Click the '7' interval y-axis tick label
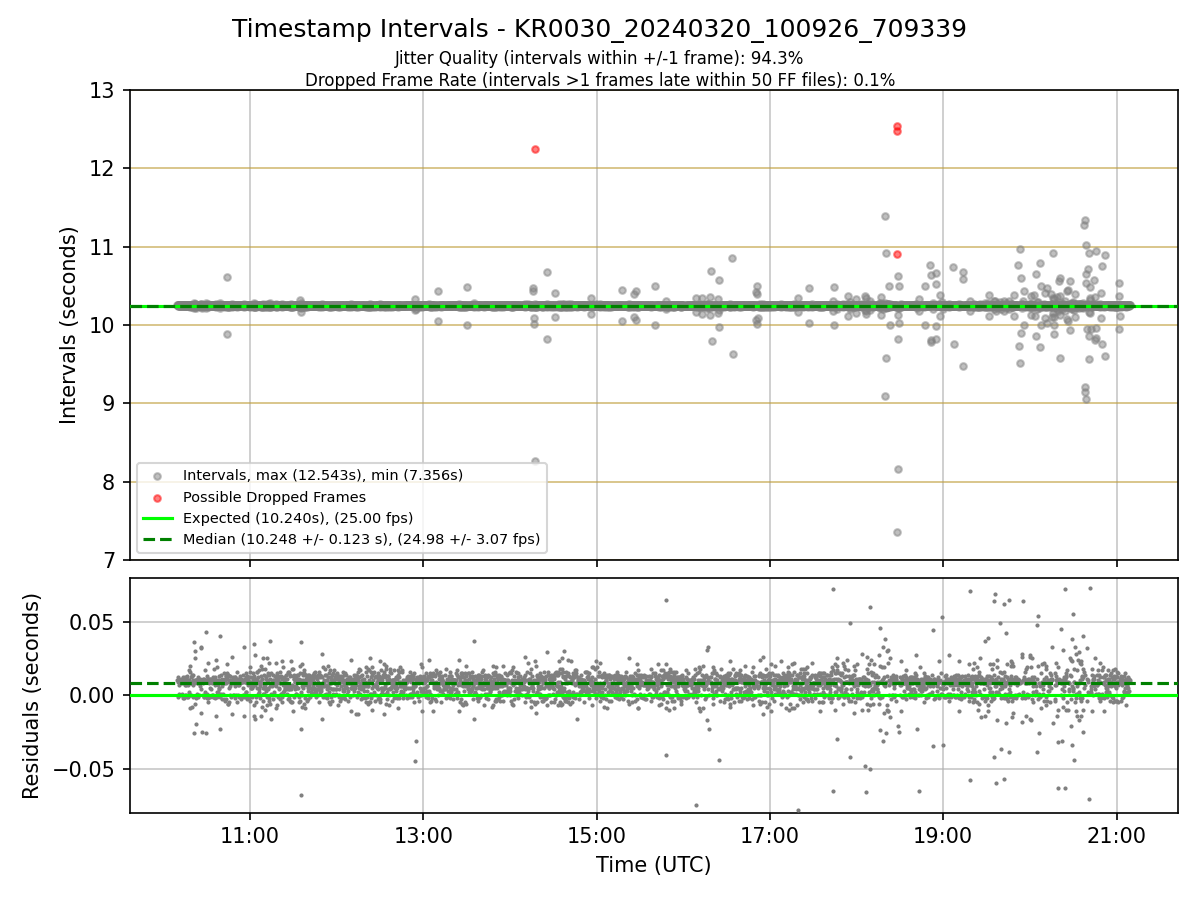This screenshot has width=1200, height=900. 109,560
